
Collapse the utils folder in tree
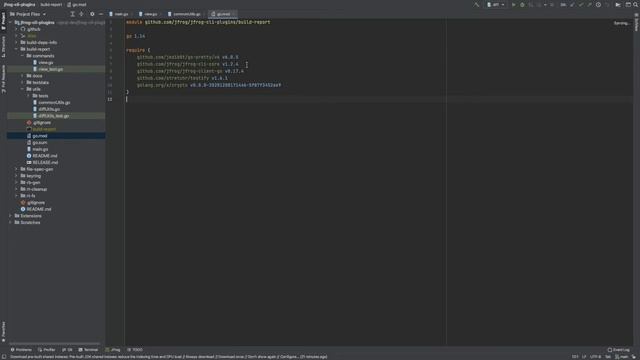(22, 89)
